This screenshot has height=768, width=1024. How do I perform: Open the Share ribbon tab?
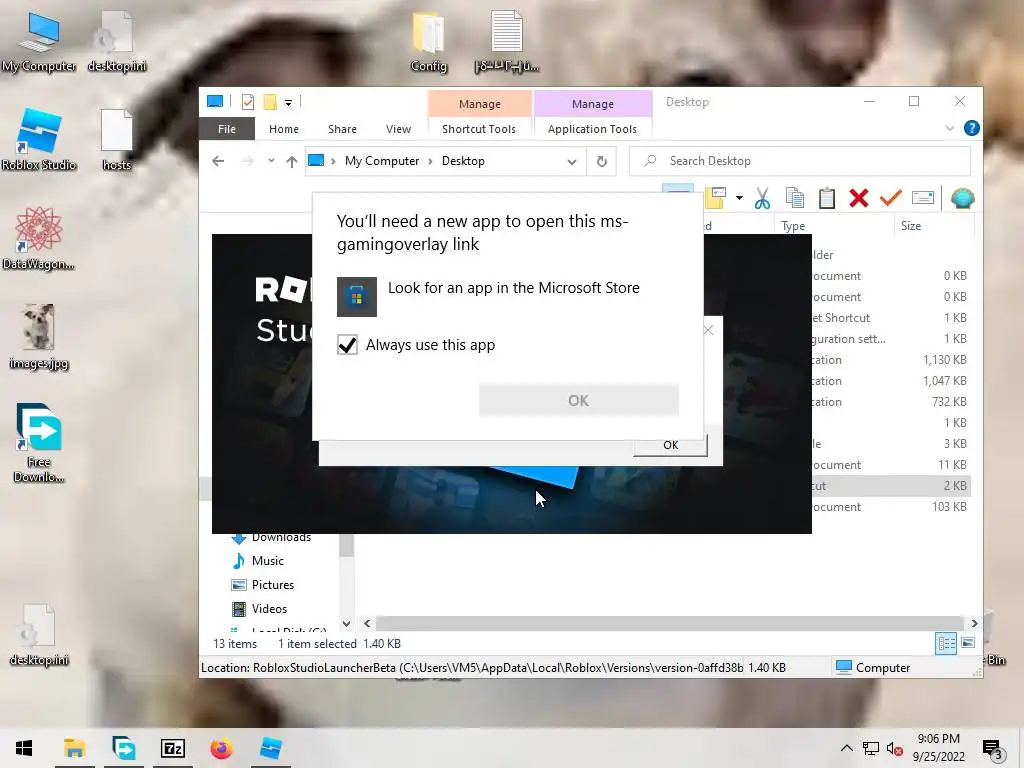point(342,129)
